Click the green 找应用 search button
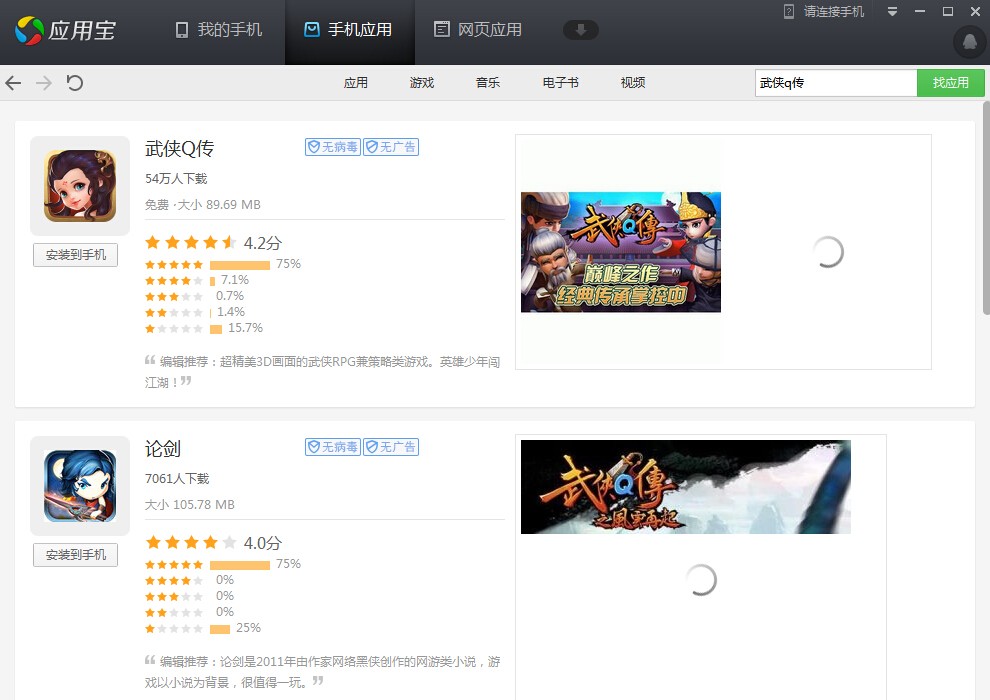Screen dimensions: 990x700 pyautogui.click(x=950, y=83)
